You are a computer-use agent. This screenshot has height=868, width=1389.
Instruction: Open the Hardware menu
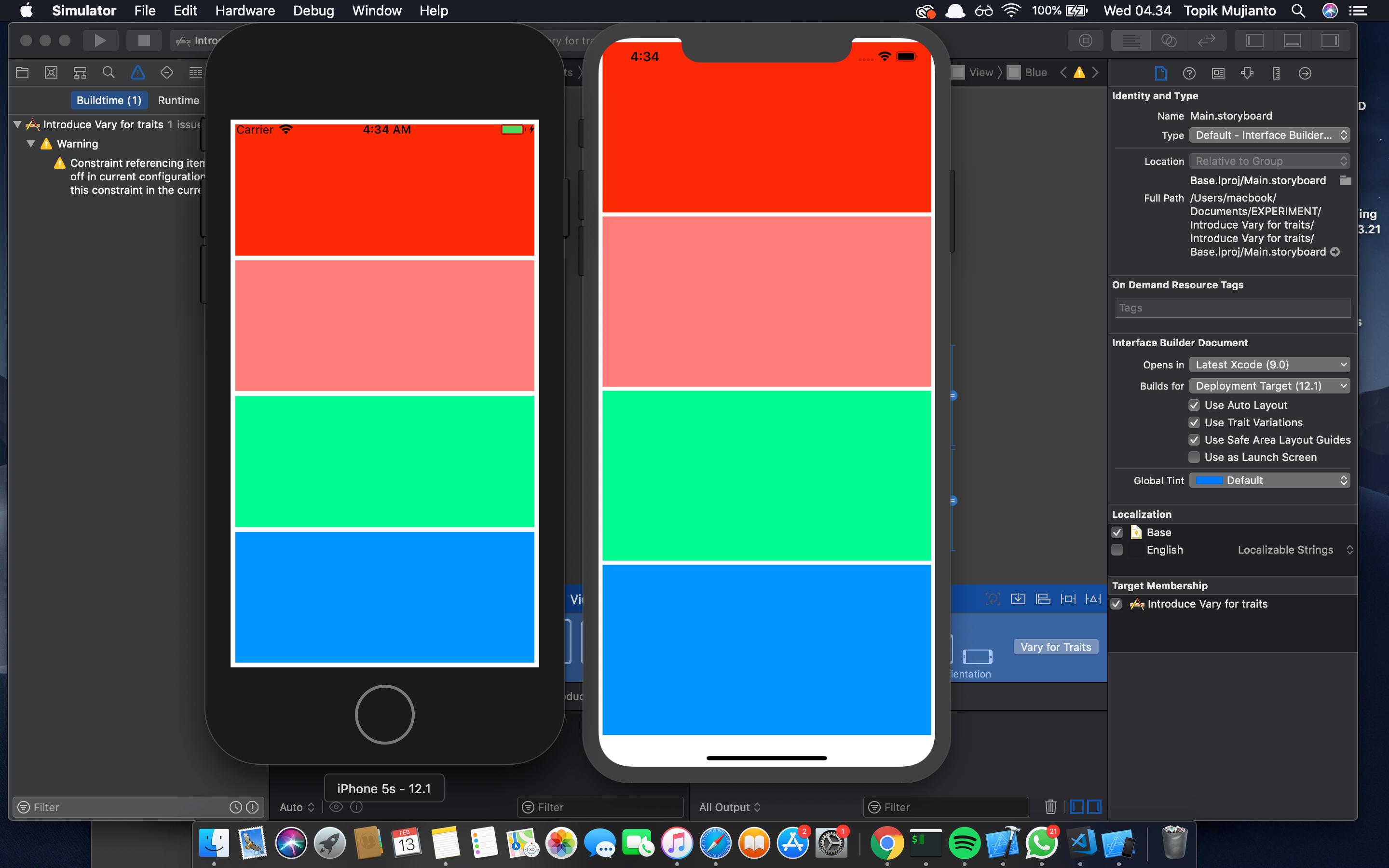[245, 10]
